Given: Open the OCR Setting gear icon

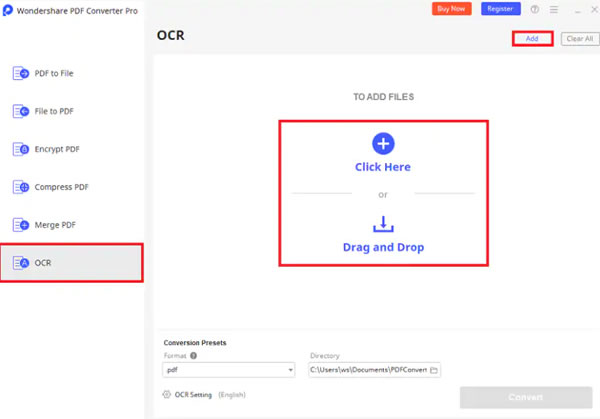Looking at the screenshot, I should tap(166, 395).
